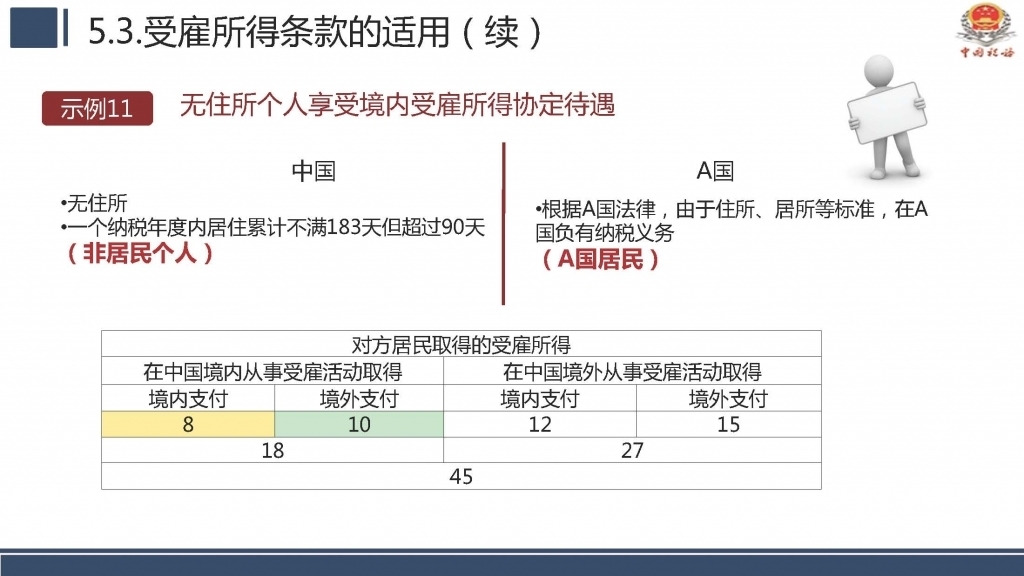Click the cell 在中国境内从事受雇活动取得
Image resolution: width=1024 pixels, height=576 pixels.
tap(272, 372)
